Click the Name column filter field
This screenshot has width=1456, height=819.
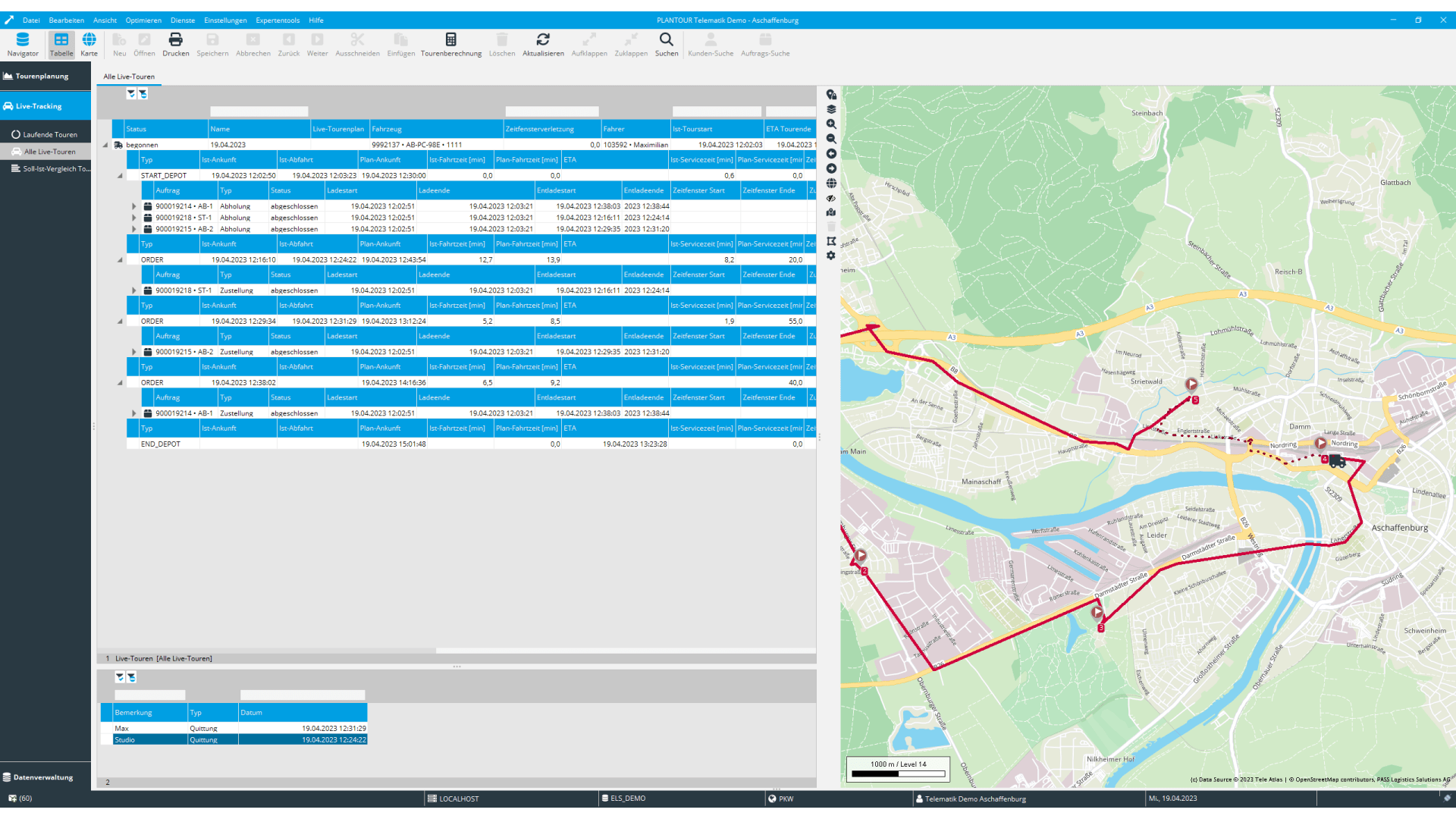coord(259,111)
